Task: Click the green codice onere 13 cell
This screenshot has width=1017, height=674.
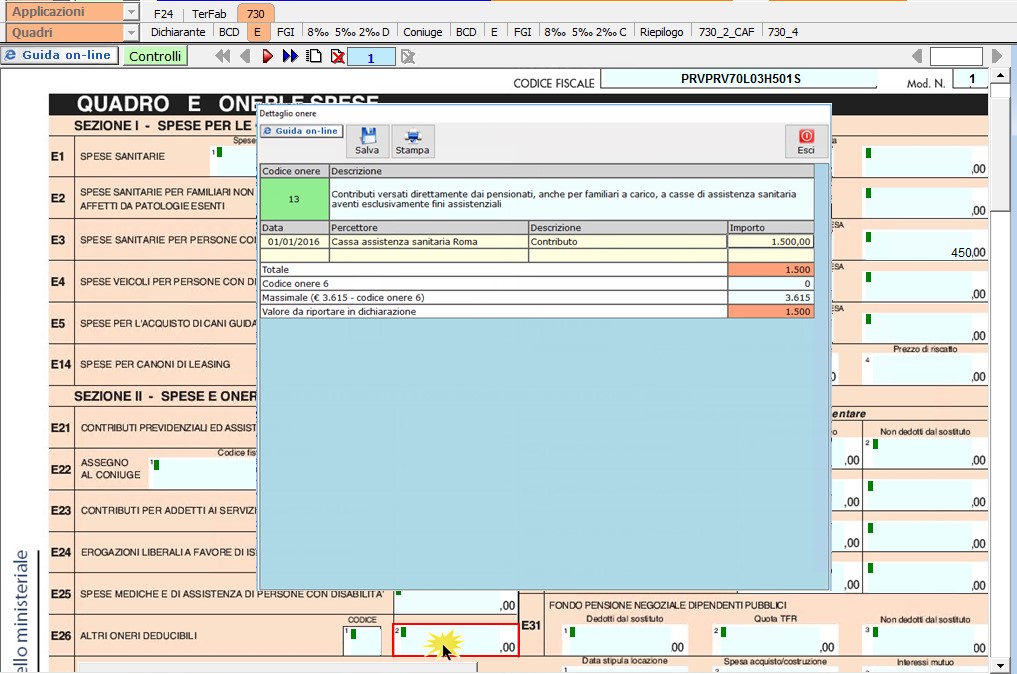Action: 294,199
